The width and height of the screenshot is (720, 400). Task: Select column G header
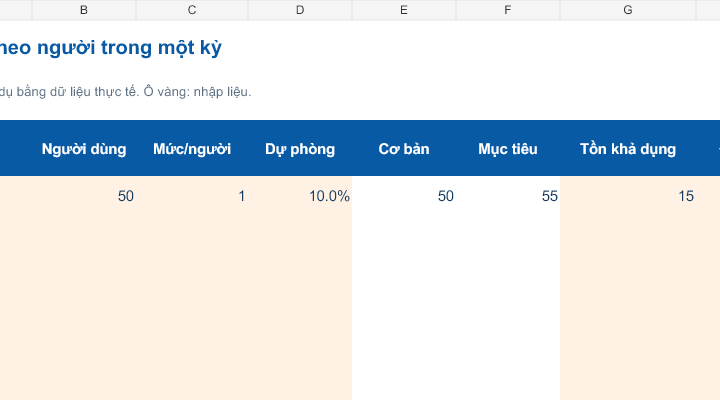point(628,10)
